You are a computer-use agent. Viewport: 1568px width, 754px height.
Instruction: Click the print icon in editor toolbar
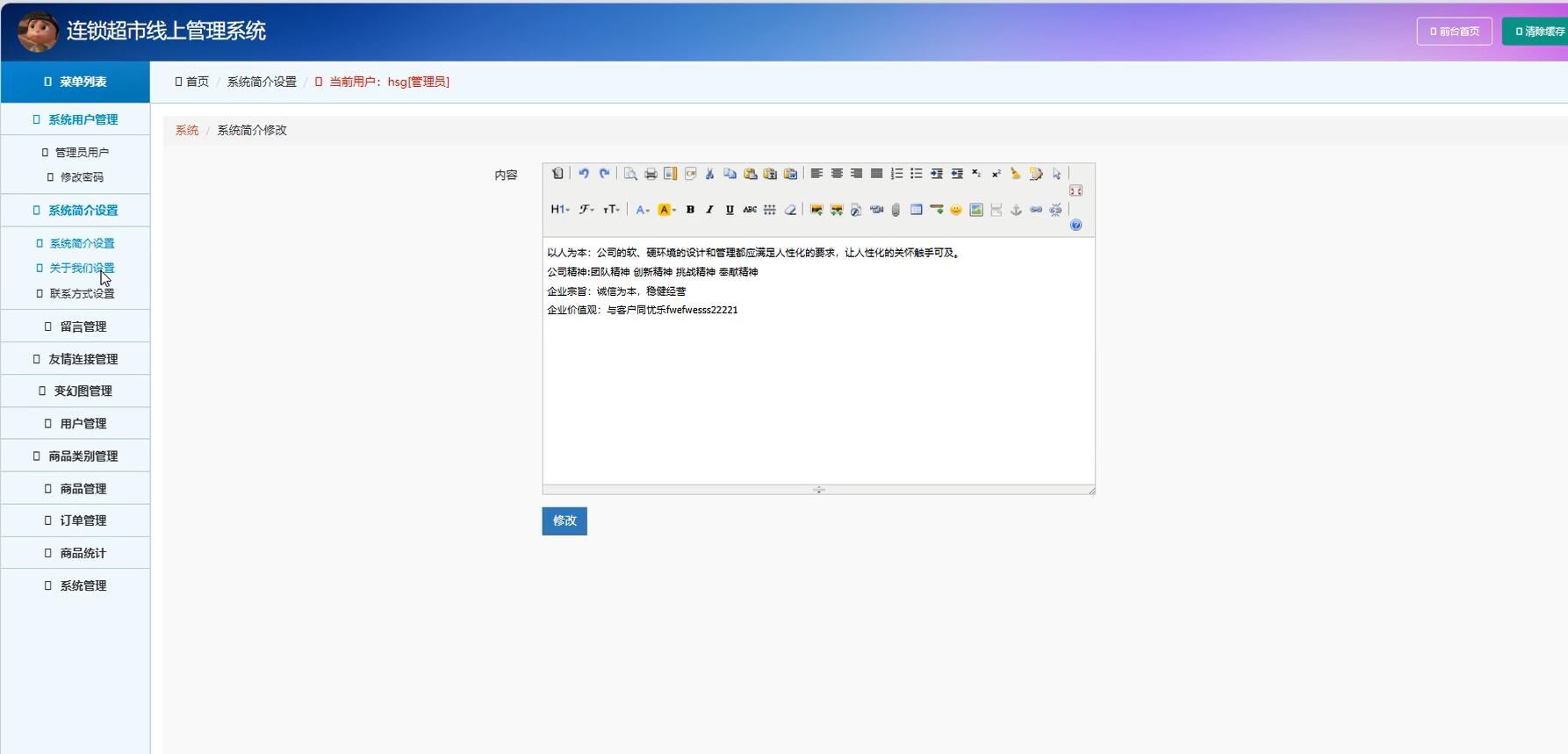pyautogui.click(x=651, y=174)
